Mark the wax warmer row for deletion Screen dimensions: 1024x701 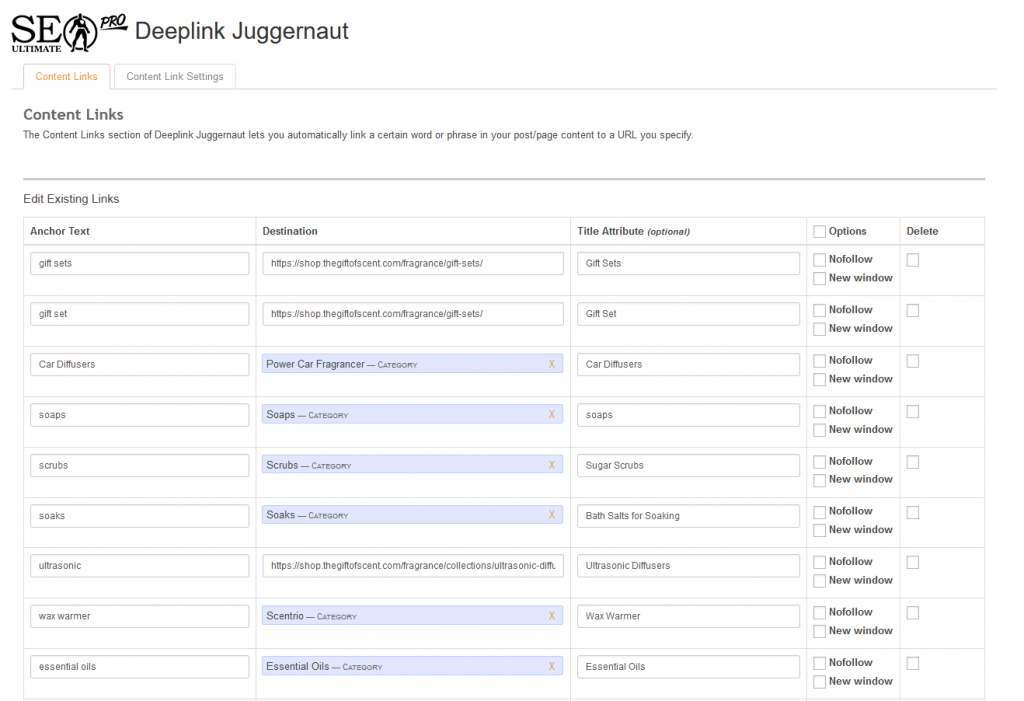(913, 613)
